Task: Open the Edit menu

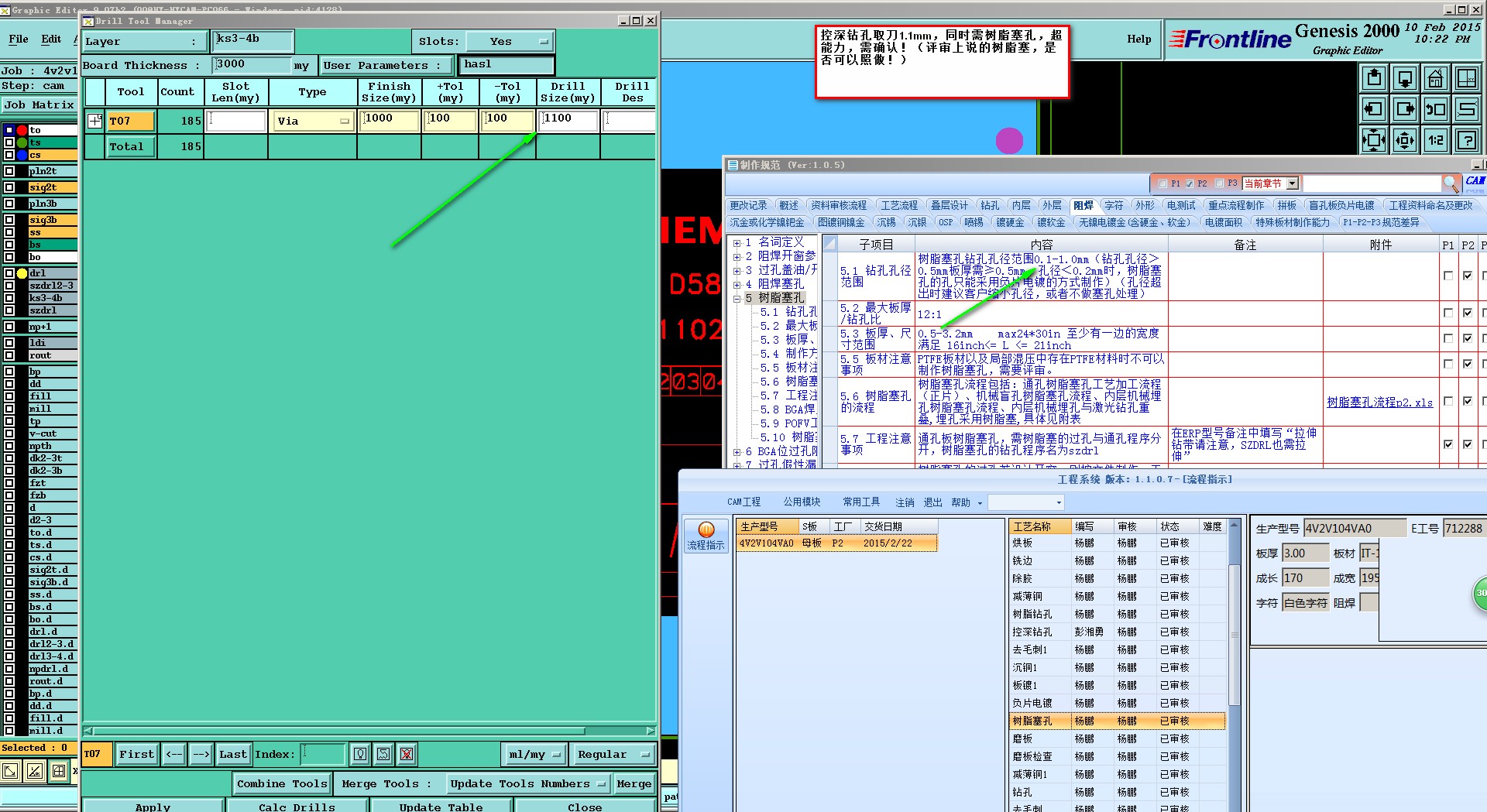Action: click(x=51, y=39)
